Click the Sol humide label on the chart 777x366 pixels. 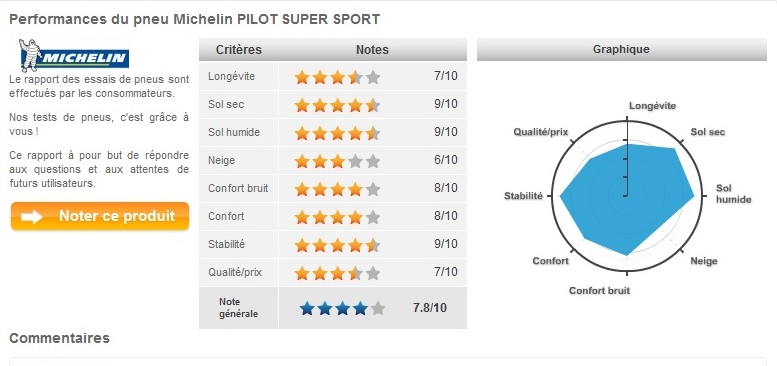pos(733,194)
